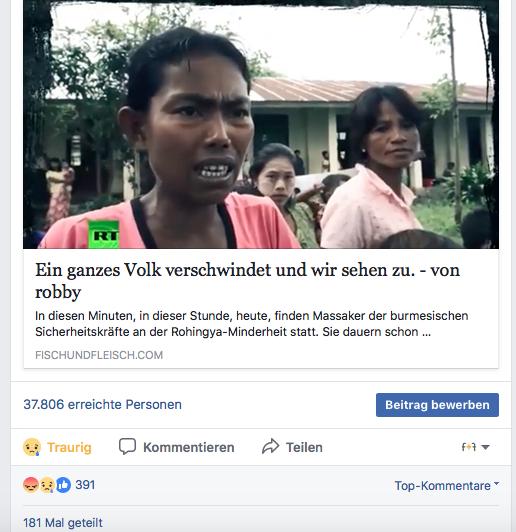Click the small profile avatar icon near Teilen

point(469,447)
